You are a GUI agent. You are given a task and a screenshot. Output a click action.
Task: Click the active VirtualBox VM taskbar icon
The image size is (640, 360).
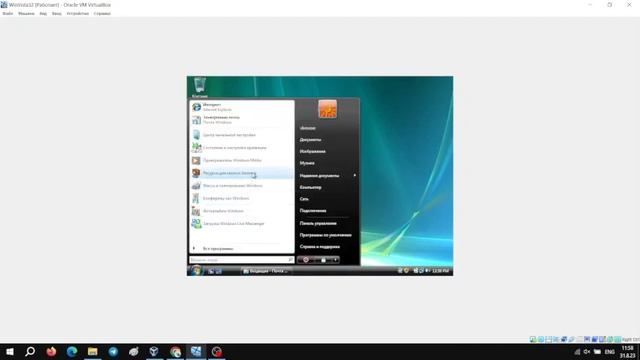click(x=196, y=351)
